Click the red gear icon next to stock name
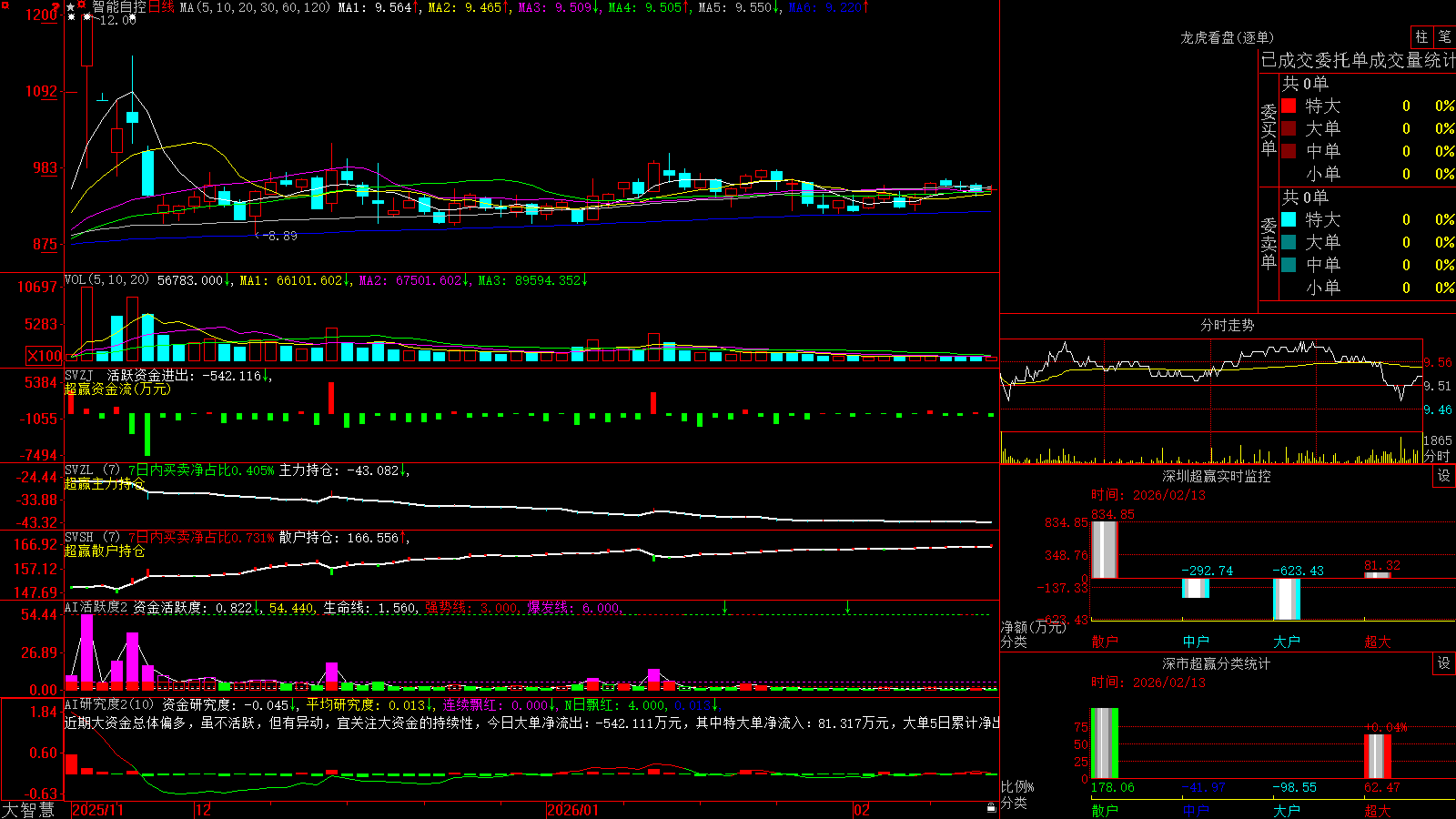This screenshot has height=819, width=1456. click(81, 5)
